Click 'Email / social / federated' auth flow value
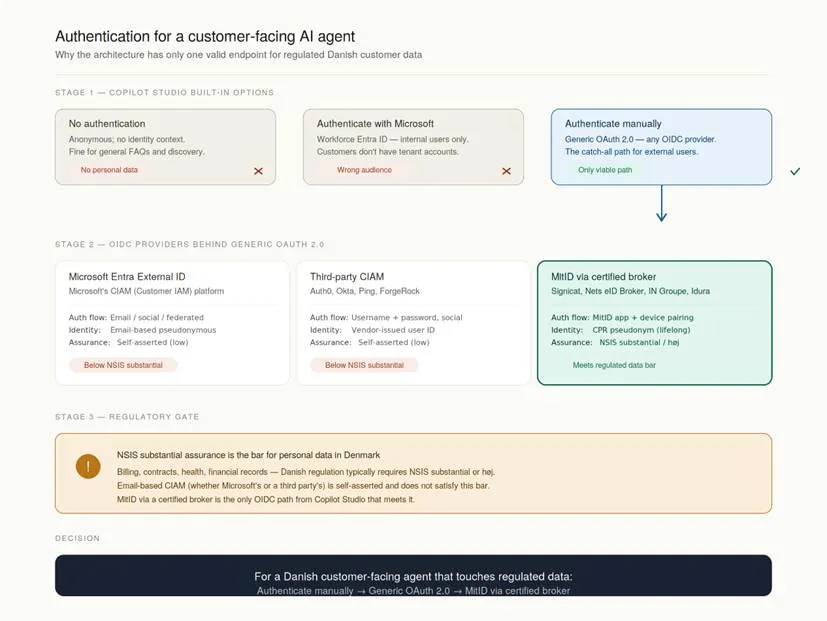 [x=157, y=318]
